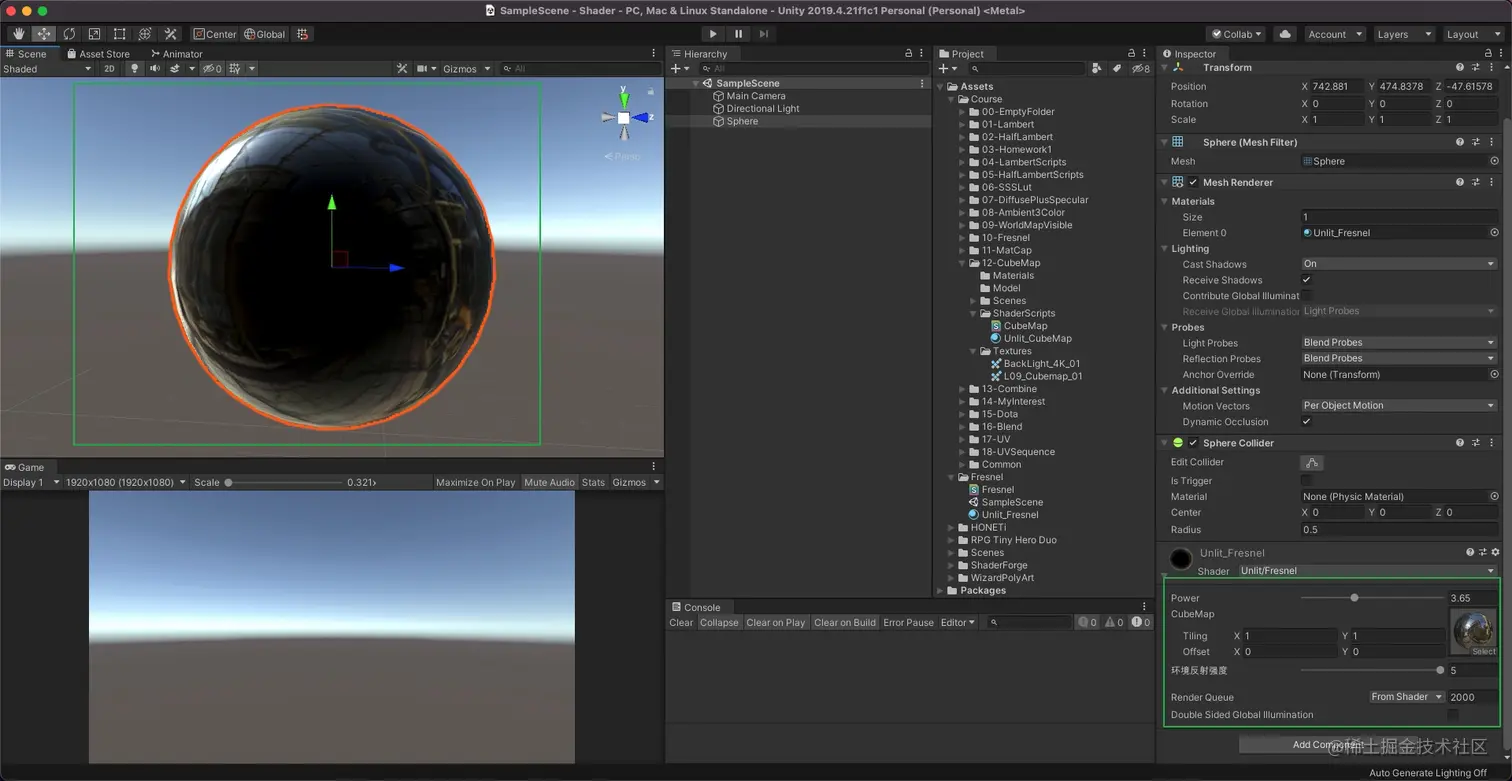The image size is (1512, 781).
Task: Select the Move tool
Action: click(44, 34)
